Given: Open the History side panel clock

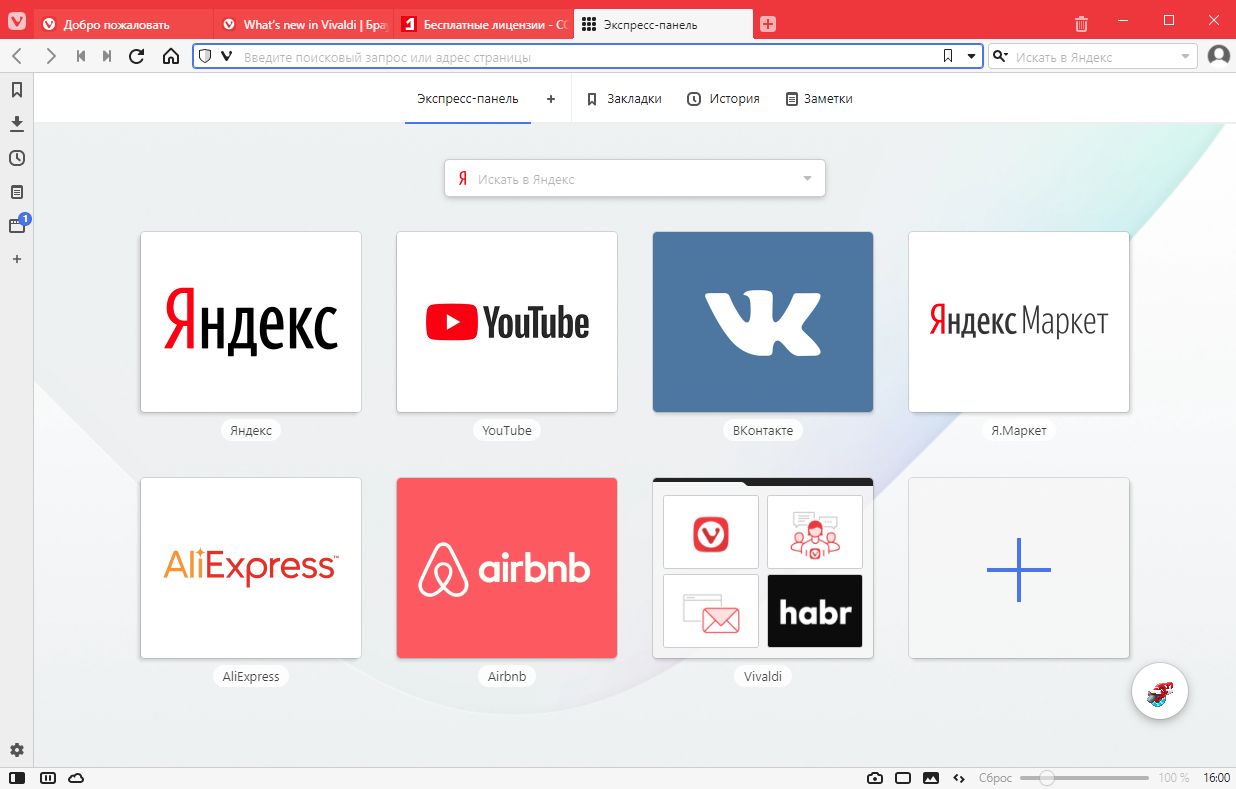Looking at the screenshot, I should coord(17,158).
